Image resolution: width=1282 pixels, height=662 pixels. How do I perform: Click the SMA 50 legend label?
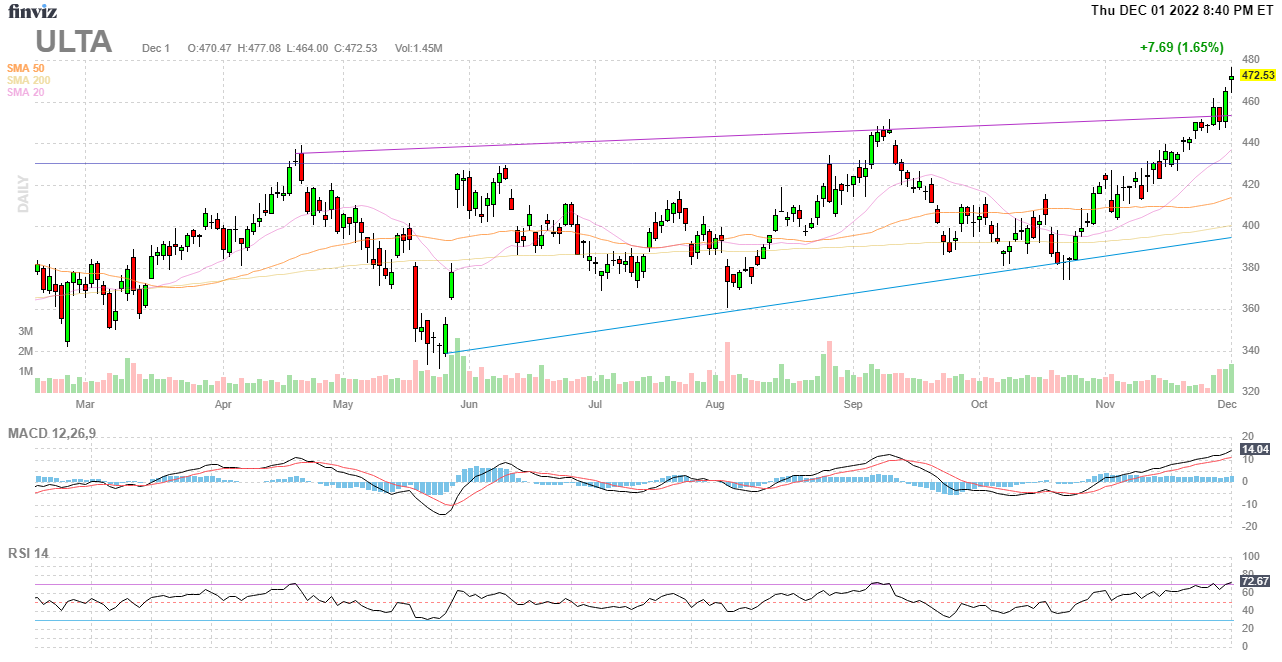(25, 68)
